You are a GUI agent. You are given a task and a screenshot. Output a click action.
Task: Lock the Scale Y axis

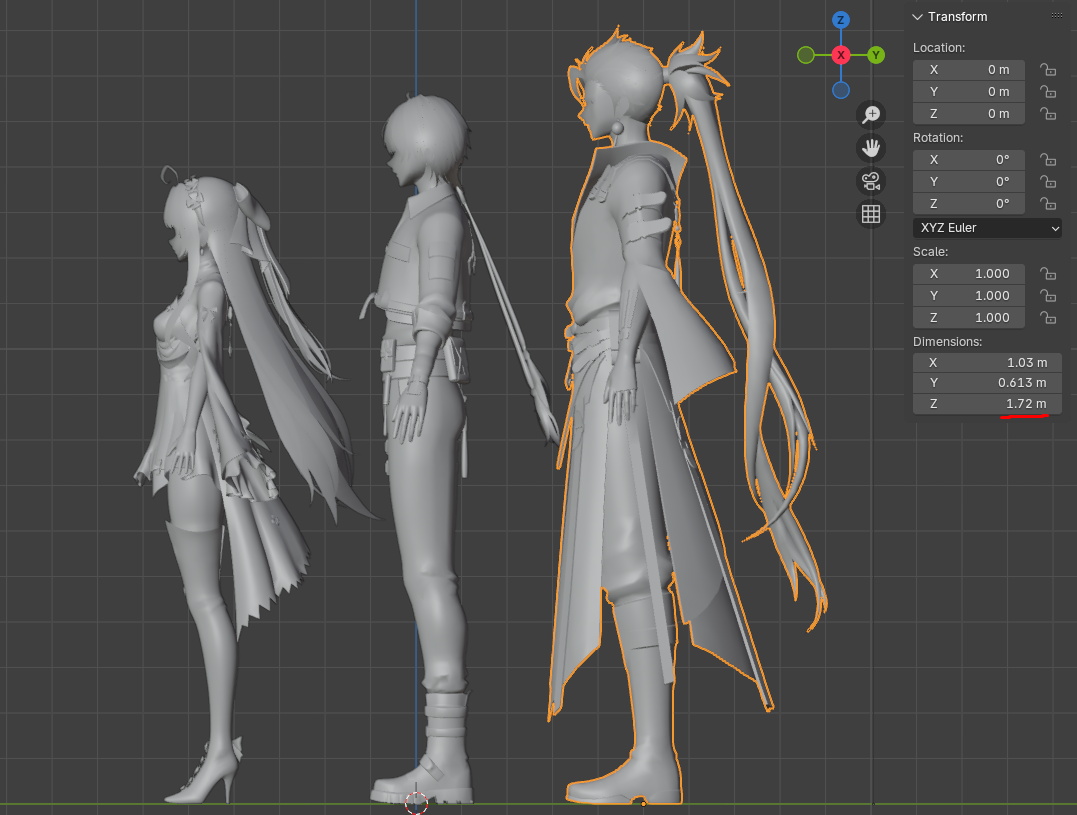click(1047, 296)
